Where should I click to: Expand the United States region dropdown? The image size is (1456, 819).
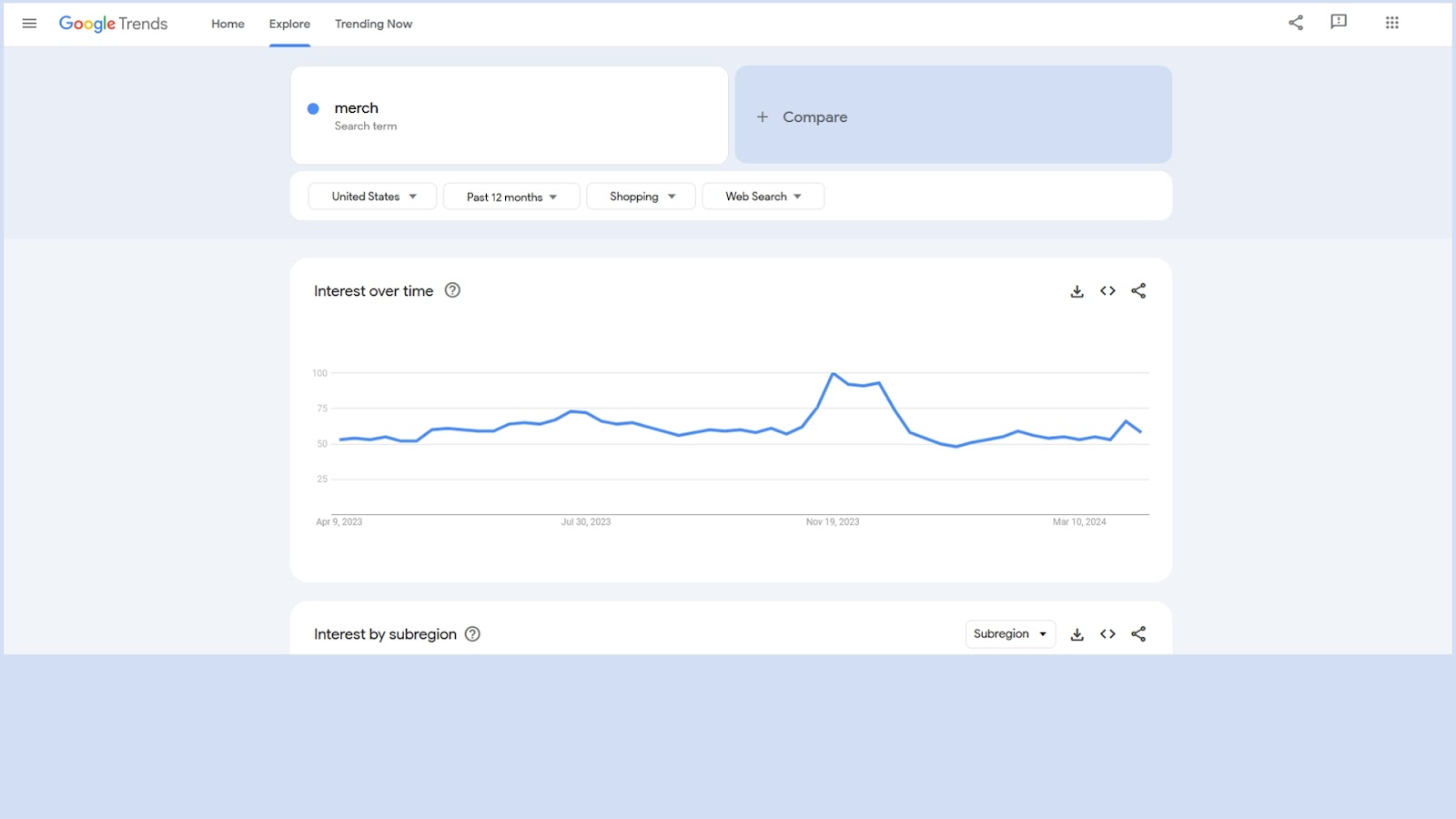(373, 197)
